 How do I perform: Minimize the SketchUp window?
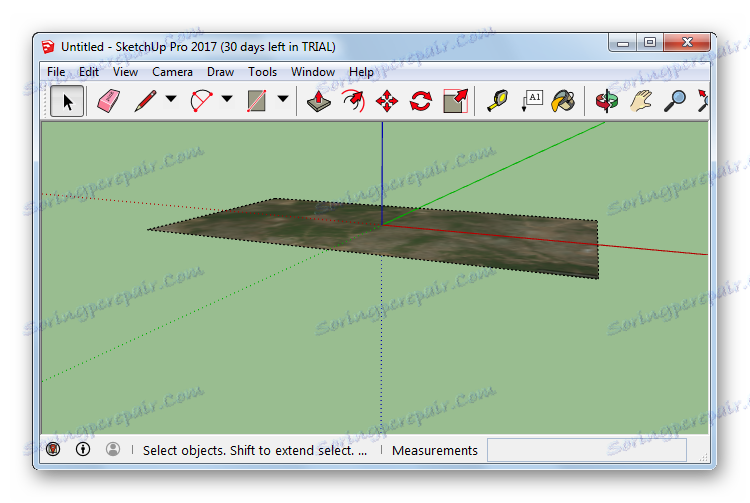tap(622, 43)
